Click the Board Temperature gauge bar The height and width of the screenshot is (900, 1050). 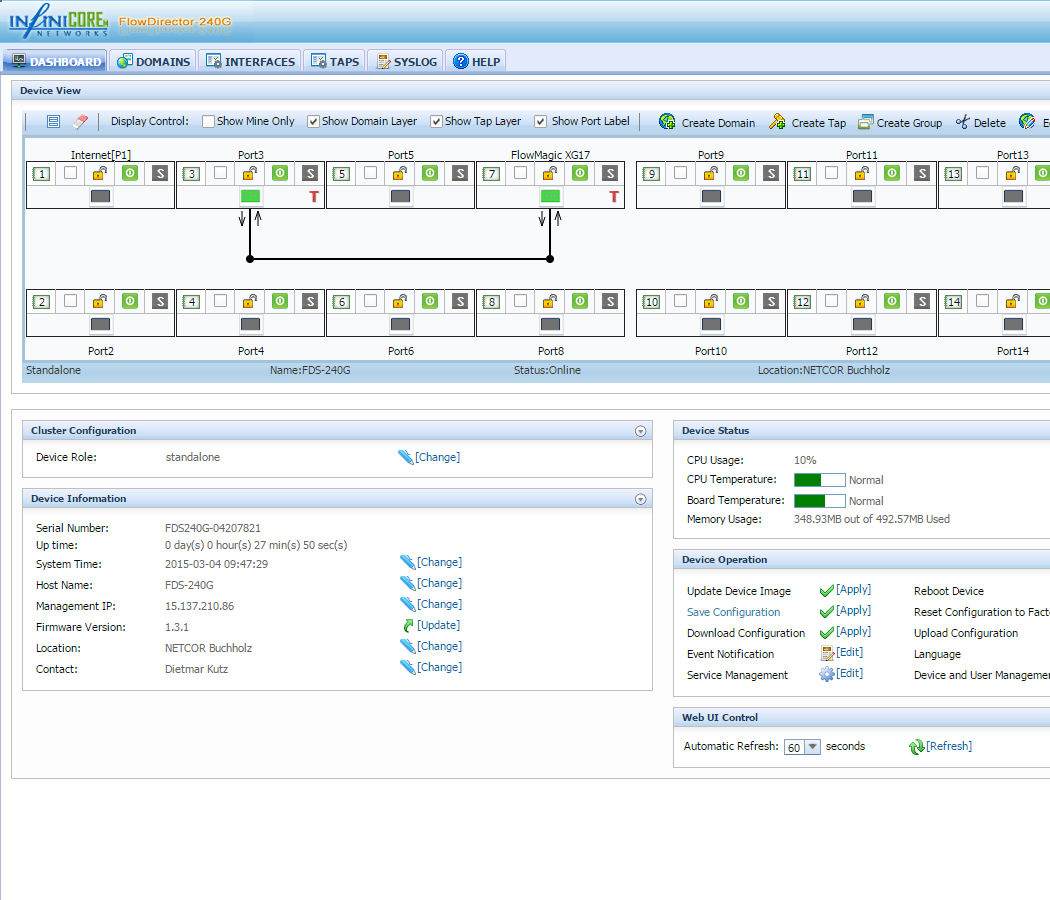coord(820,500)
